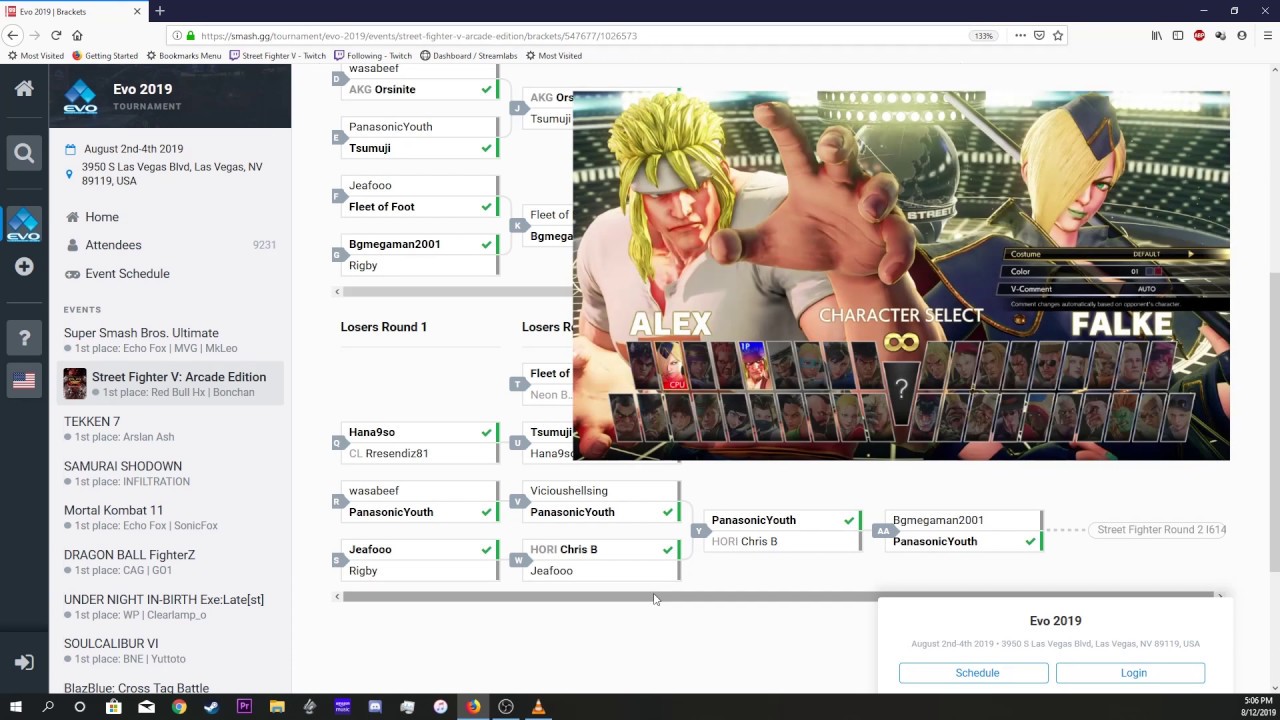Select DRAGON BALL FighterZ event
The image size is (1280, 720).
click(129, 555)
